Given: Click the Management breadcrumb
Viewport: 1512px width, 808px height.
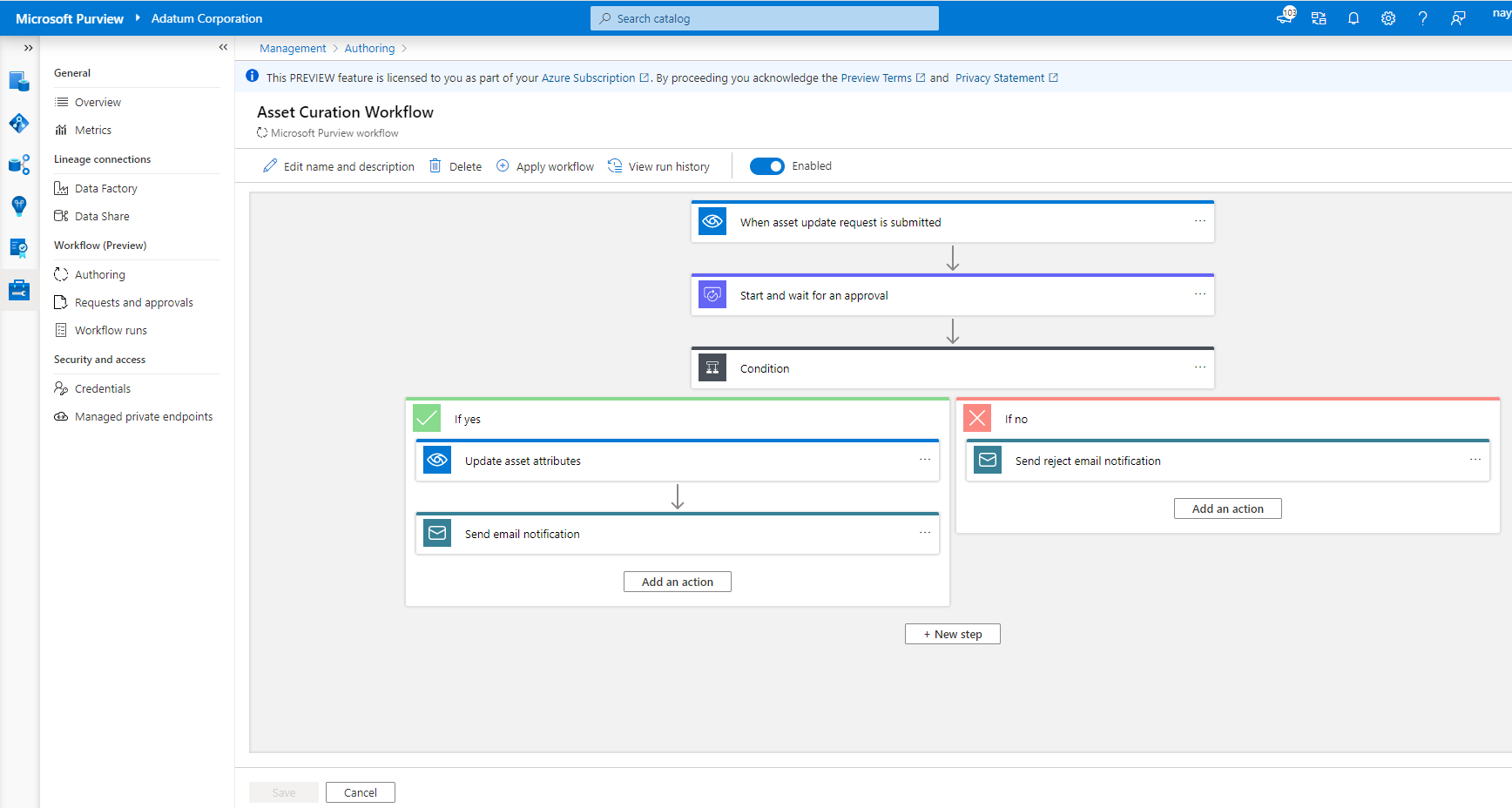Looking at the screenshot, I should point(293,48).
